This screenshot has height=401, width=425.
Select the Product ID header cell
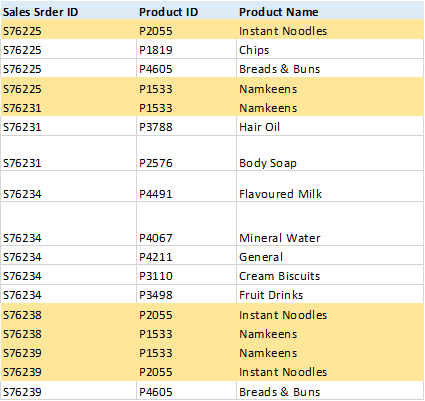coord(186,12)
